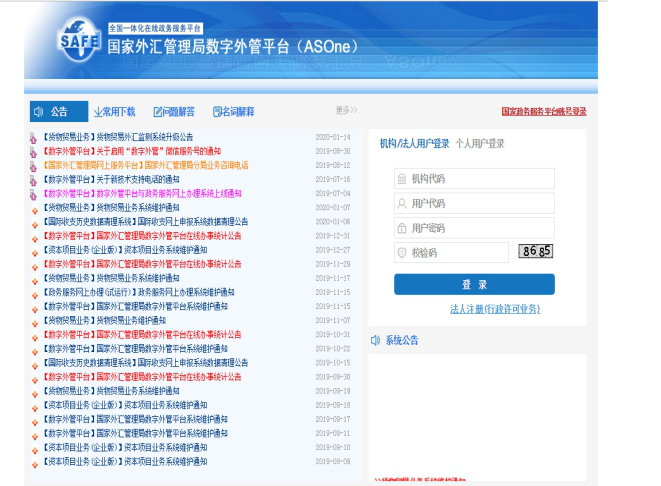Click the orange bullet on the 2019-12-27 row

[x=35, y=253]
